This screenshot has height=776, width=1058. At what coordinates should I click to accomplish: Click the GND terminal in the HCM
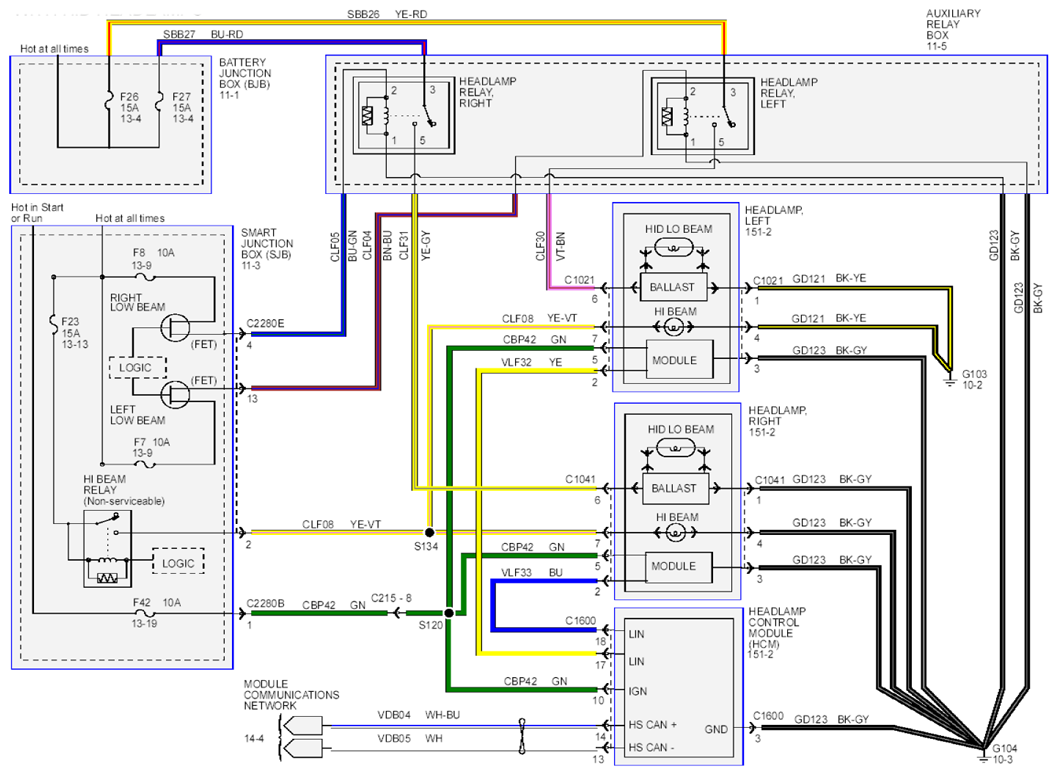(x=716, y=729)
